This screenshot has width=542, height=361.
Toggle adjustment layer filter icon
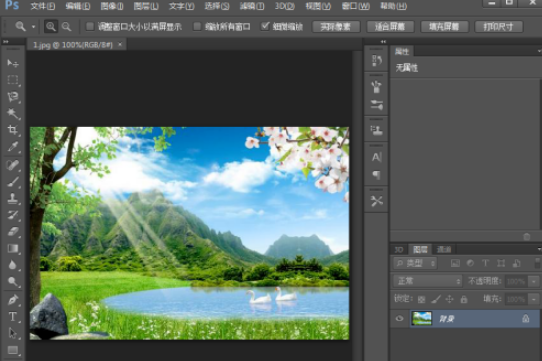[470, 263]
